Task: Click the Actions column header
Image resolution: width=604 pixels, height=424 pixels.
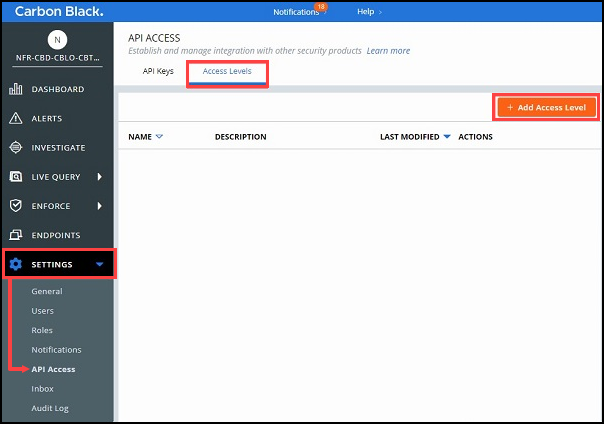Action: tap(475, 137)
